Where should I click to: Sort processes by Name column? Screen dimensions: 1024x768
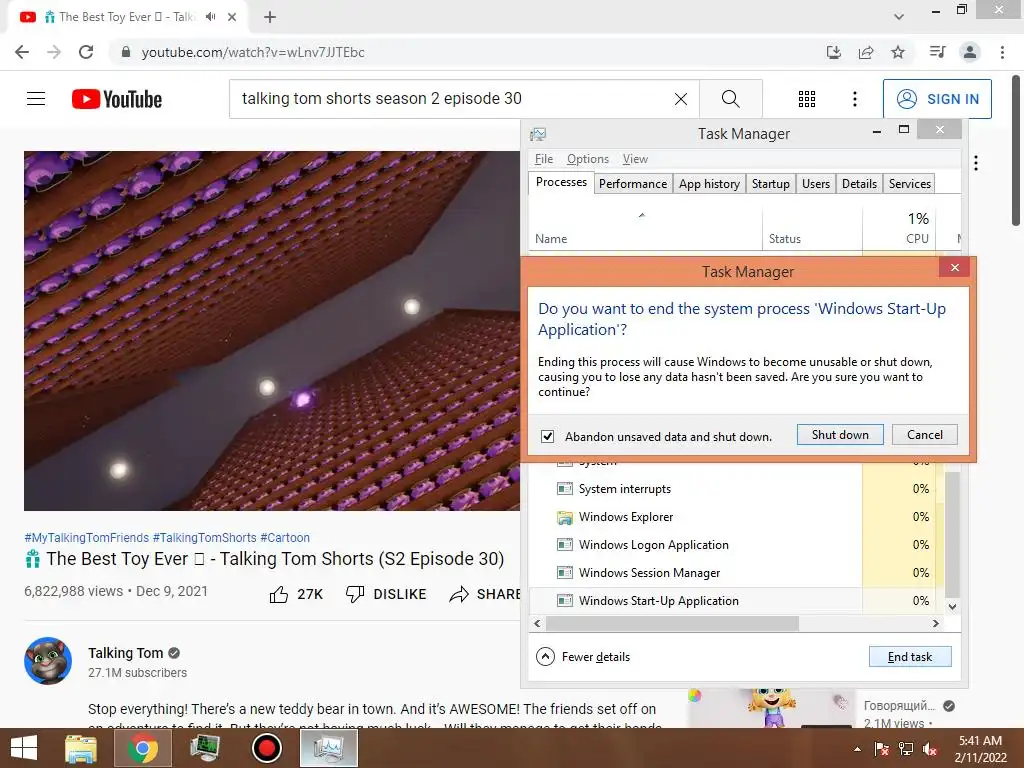click(x=645, y=229)
